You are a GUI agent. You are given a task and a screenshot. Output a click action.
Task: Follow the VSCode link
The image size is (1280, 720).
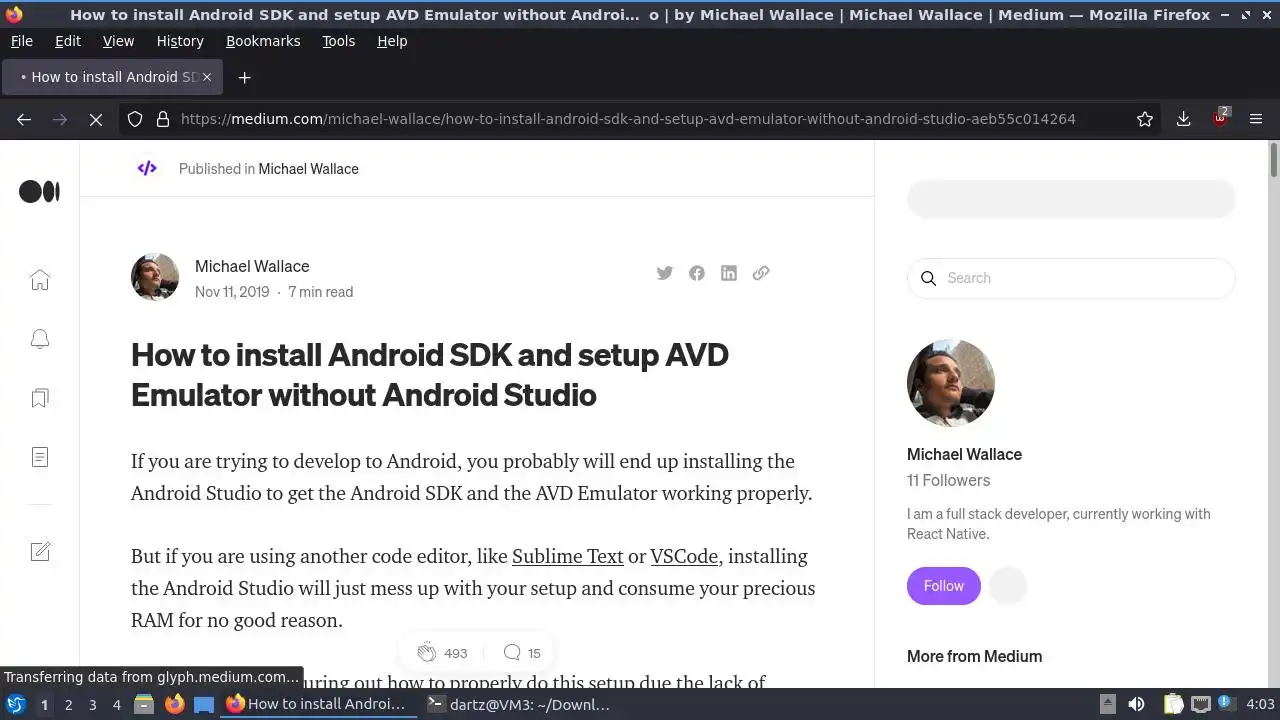684,556
